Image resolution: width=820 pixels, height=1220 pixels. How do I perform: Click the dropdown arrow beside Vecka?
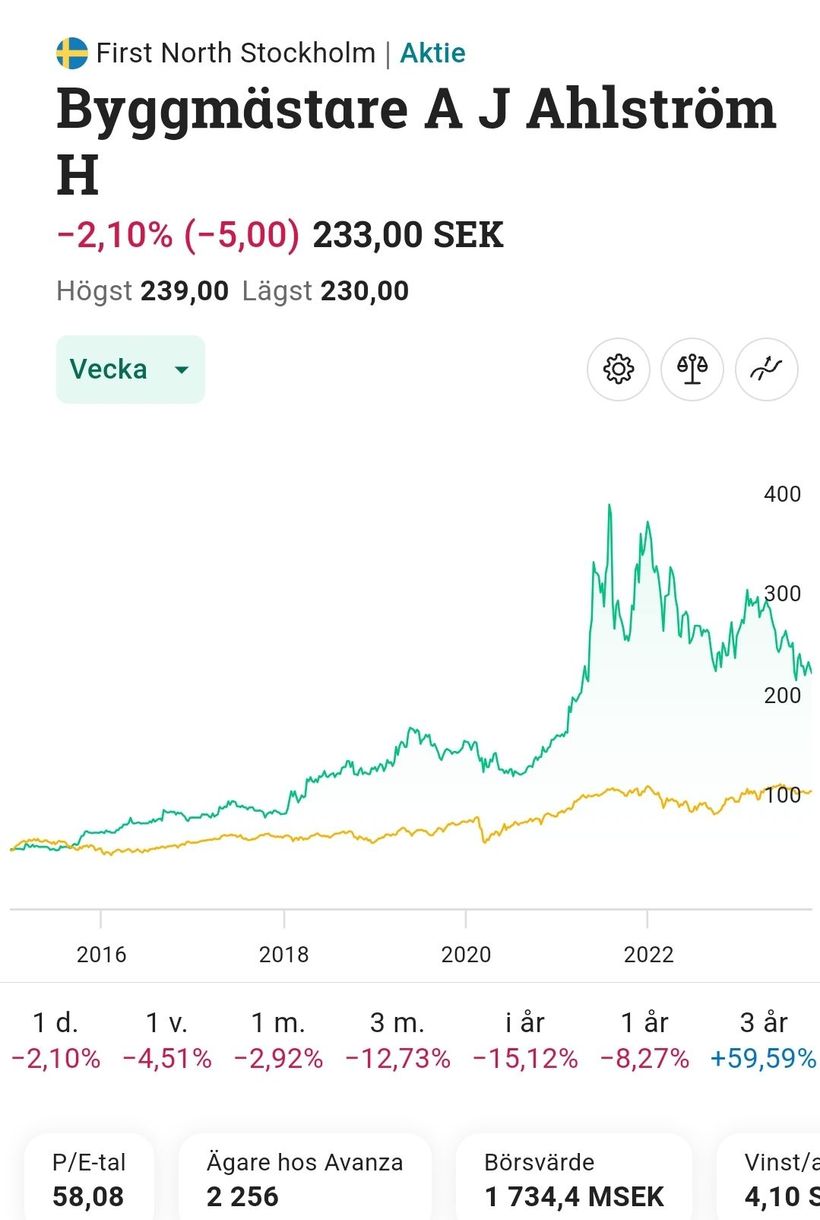pyautogui.click(x=181, y=370)
